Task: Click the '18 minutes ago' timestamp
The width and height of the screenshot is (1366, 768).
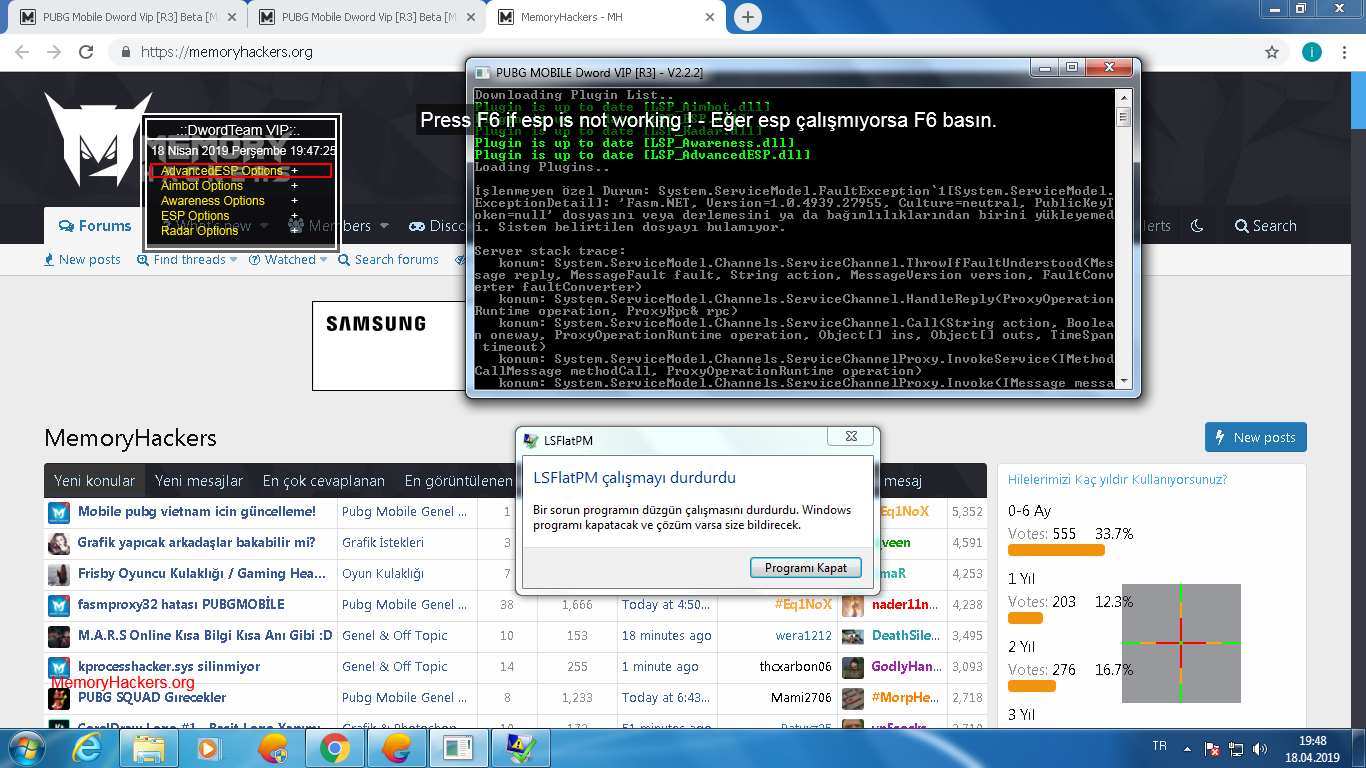Action: coord(667,636)
